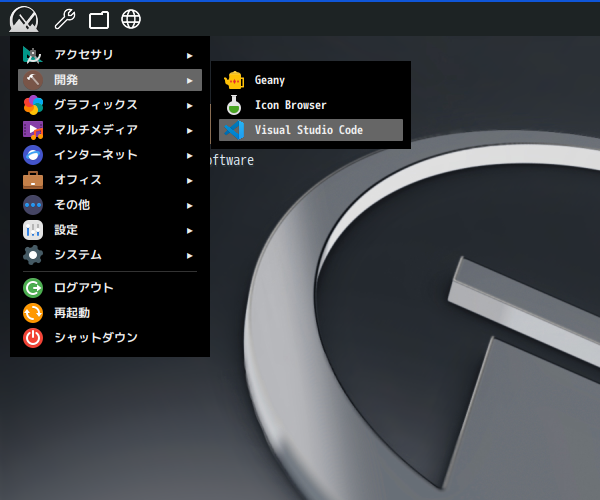Select the highlighted 開発 menu entry

(66, 80)
